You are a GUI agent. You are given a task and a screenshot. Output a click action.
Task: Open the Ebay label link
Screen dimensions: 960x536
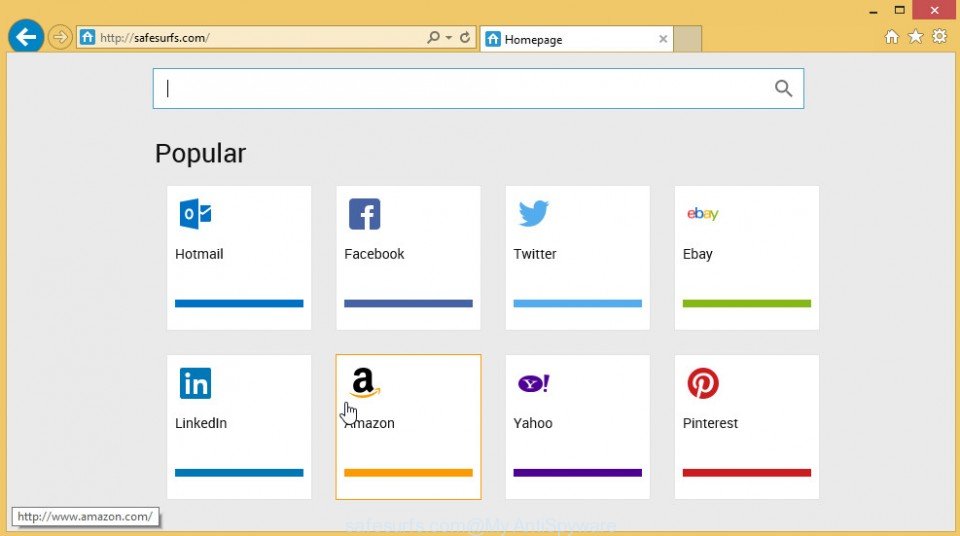click(697, 254)
